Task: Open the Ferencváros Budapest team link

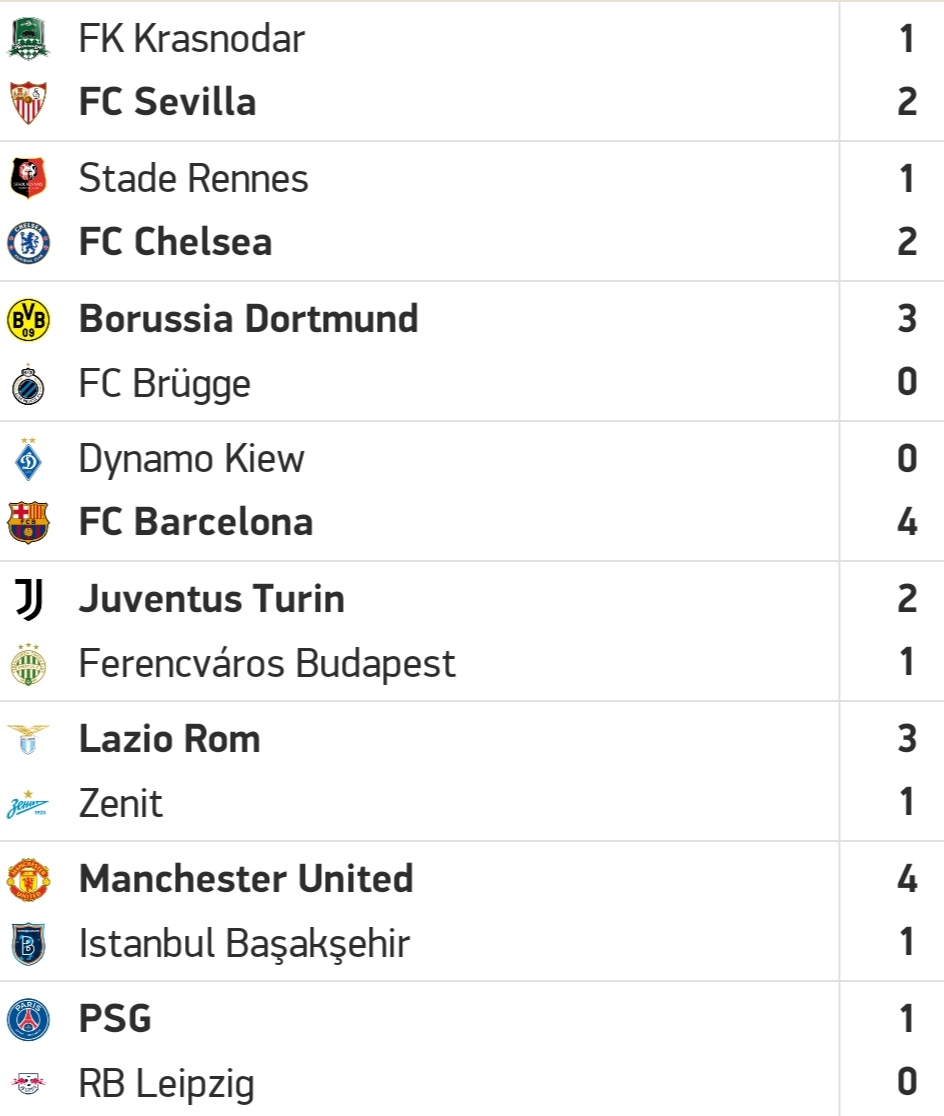Action: coord(267,664)
